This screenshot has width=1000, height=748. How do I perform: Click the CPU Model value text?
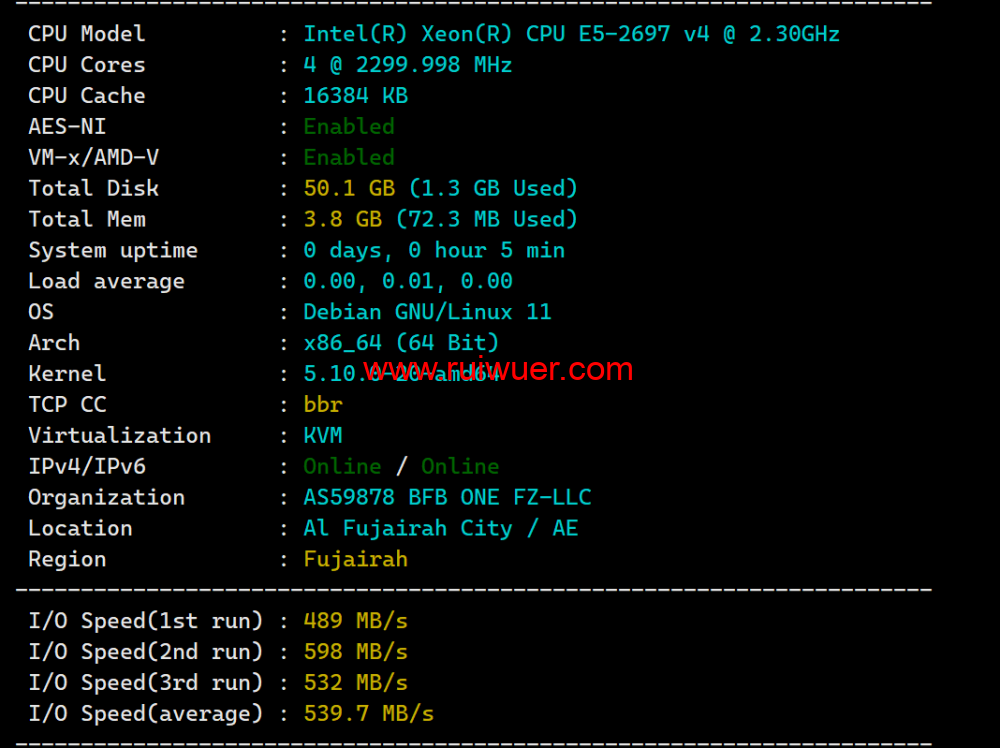click(571, 34)
